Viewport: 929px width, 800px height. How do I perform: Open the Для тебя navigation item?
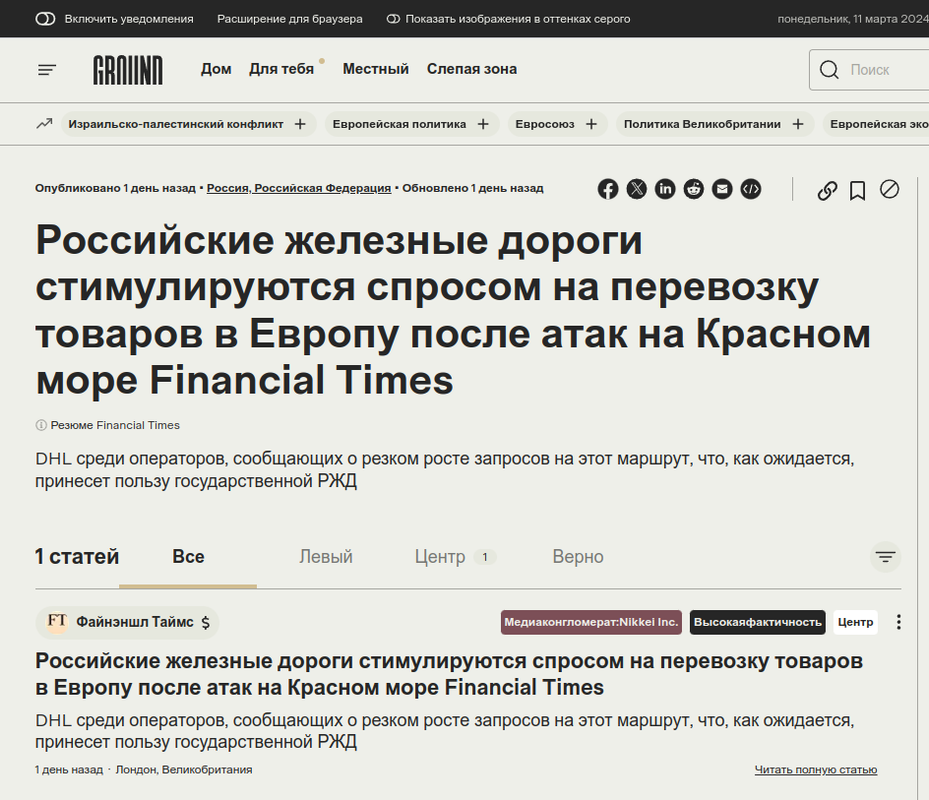point(281,69)
